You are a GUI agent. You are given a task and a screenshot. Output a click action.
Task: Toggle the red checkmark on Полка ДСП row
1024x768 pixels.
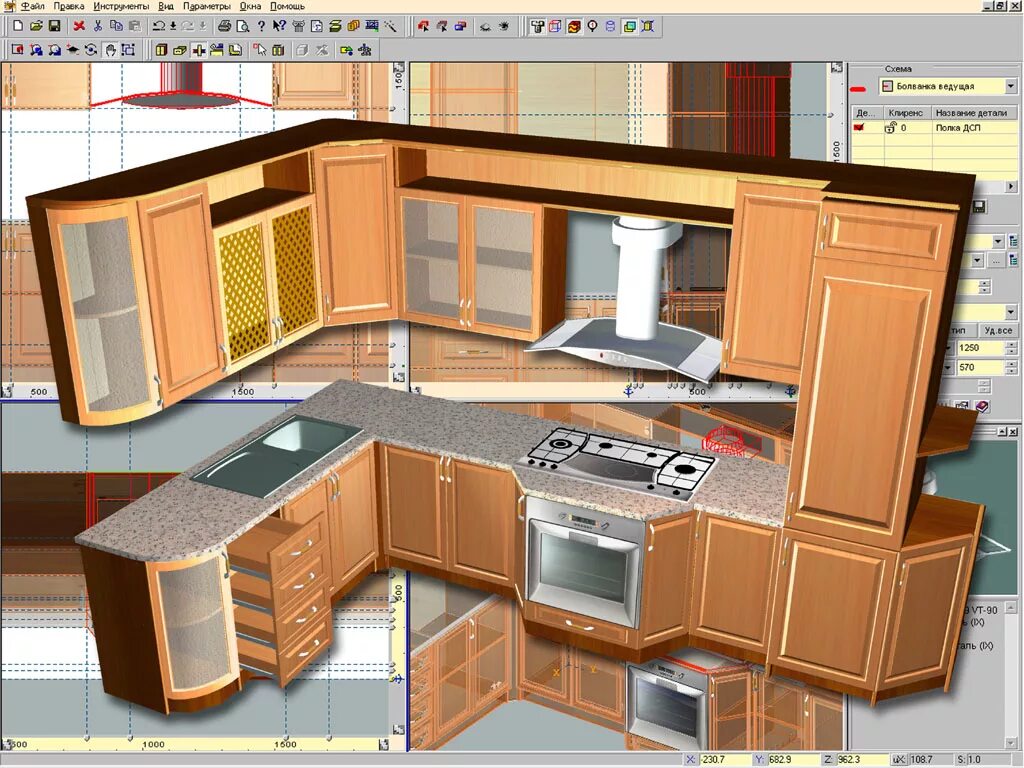click(858, 127)
